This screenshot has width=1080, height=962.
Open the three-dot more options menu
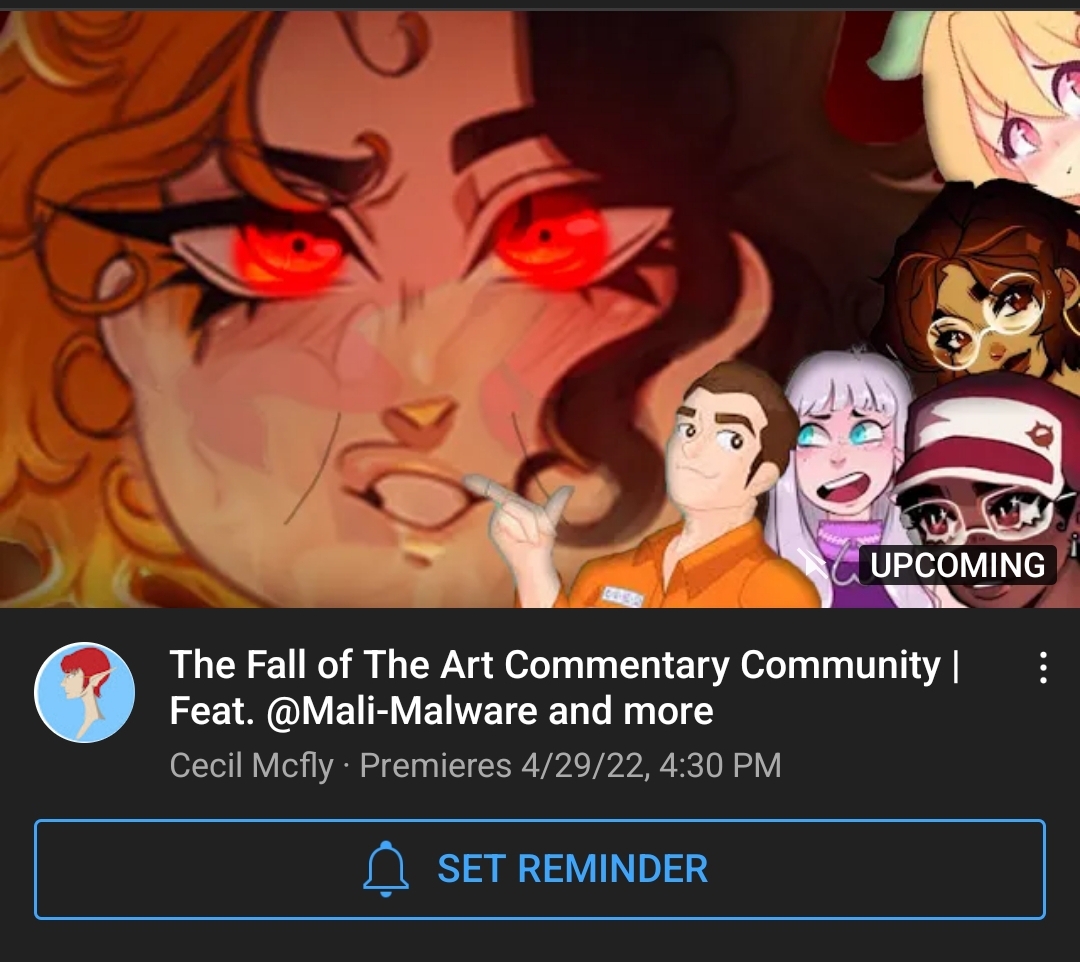1043,667
